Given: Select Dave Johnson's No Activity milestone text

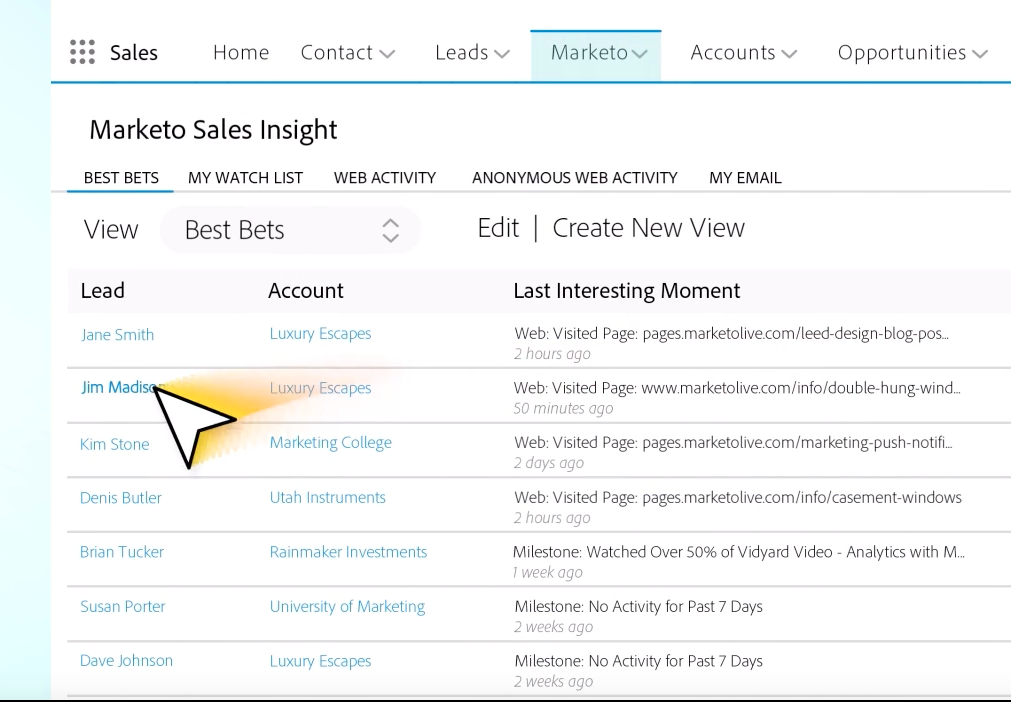Looking at the screenshot, I should [x=638, y=661].
